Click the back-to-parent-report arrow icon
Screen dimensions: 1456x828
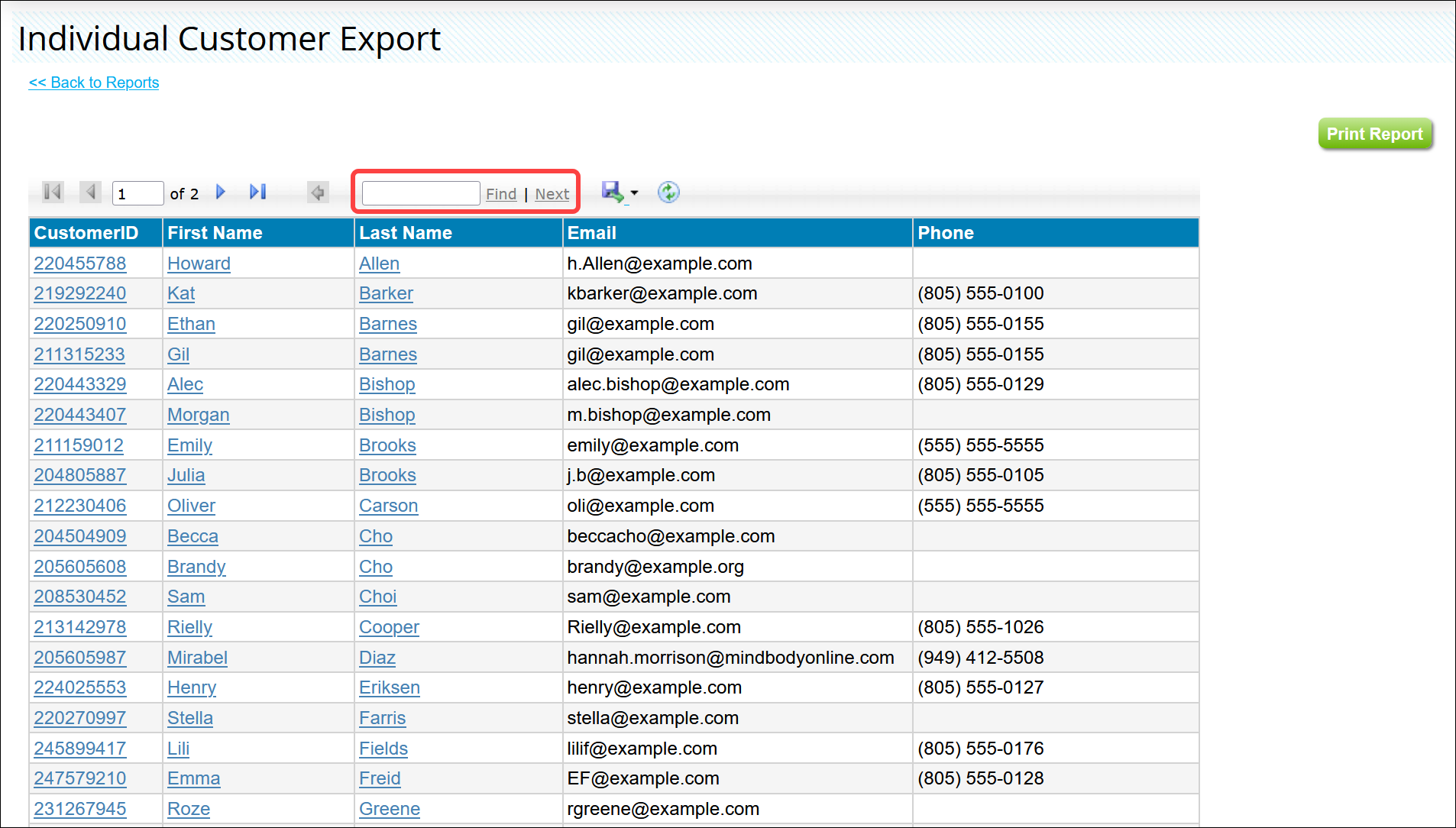click(318, 192)
